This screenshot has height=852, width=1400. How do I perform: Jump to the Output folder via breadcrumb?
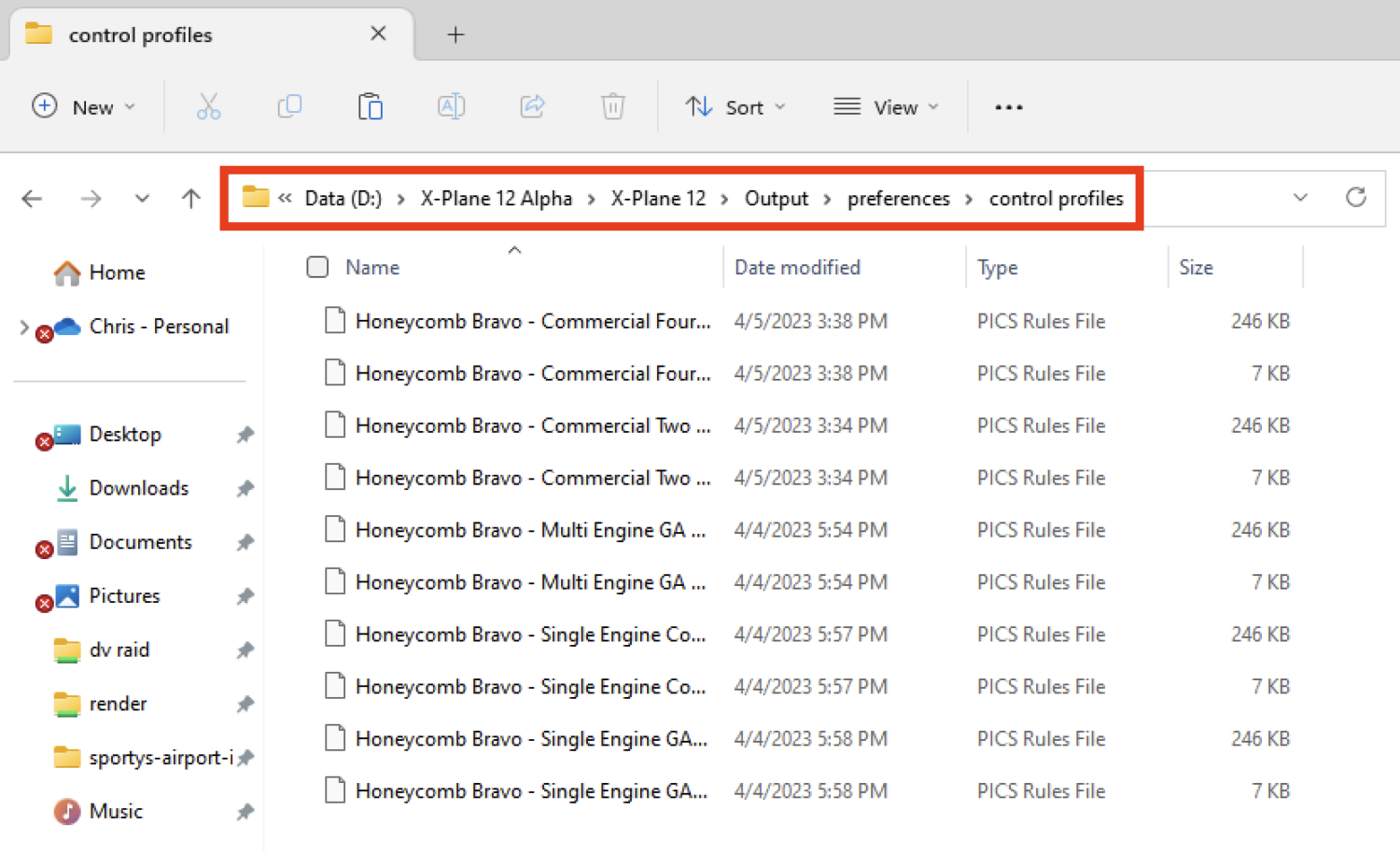(x=777, y=198)
